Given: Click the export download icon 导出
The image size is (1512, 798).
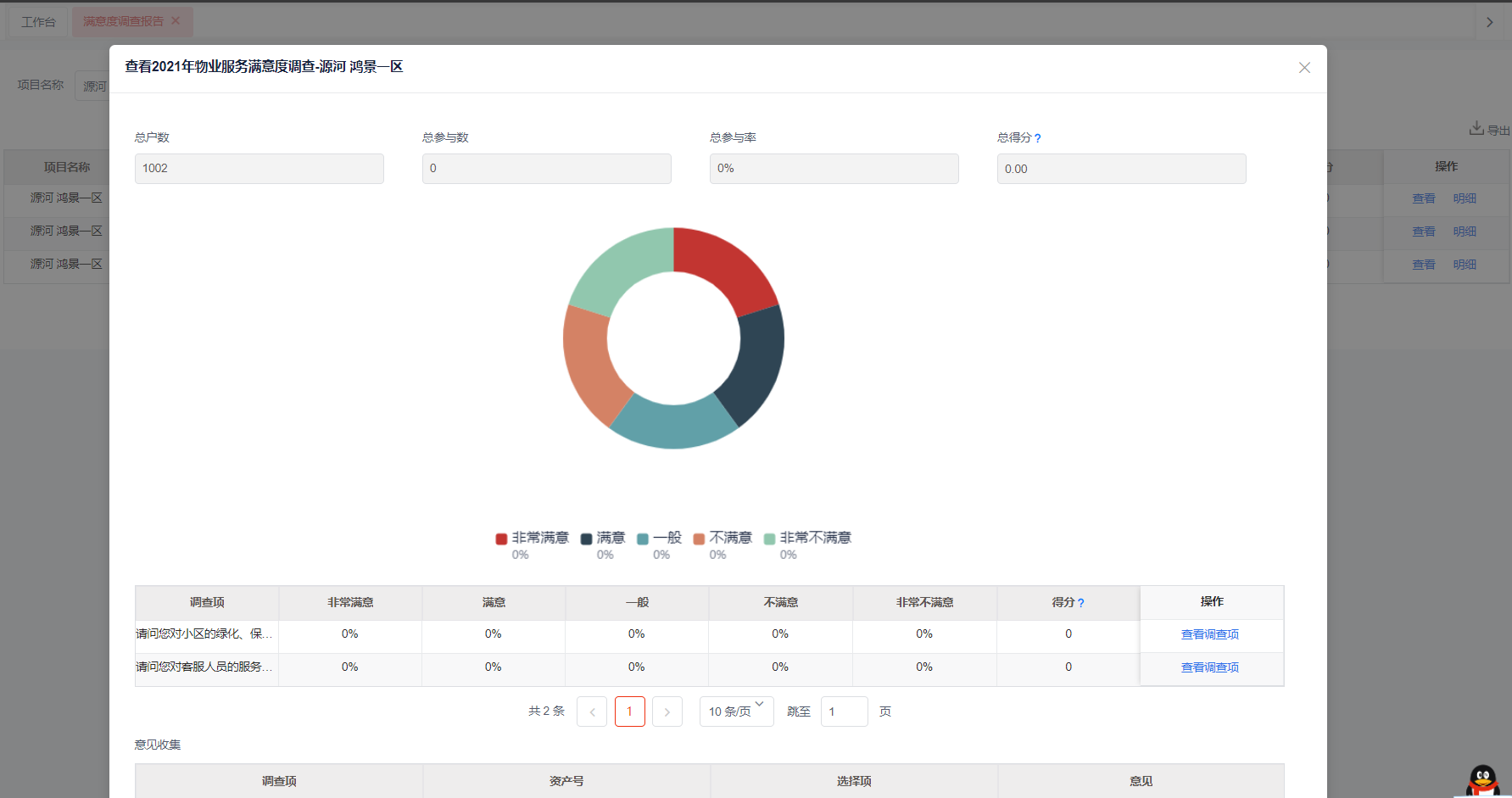Looking at the screenshot, I should pos(1476,128).
